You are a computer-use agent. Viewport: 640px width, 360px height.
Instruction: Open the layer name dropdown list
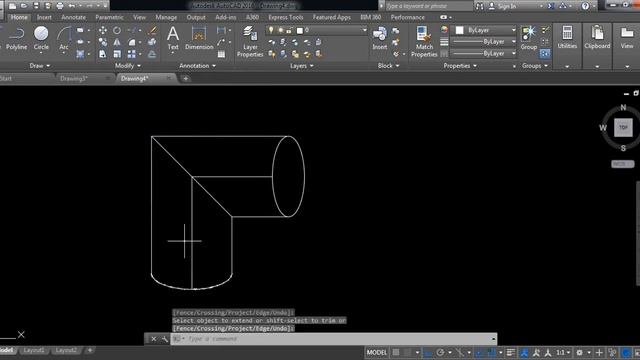(x=364, y=30)
